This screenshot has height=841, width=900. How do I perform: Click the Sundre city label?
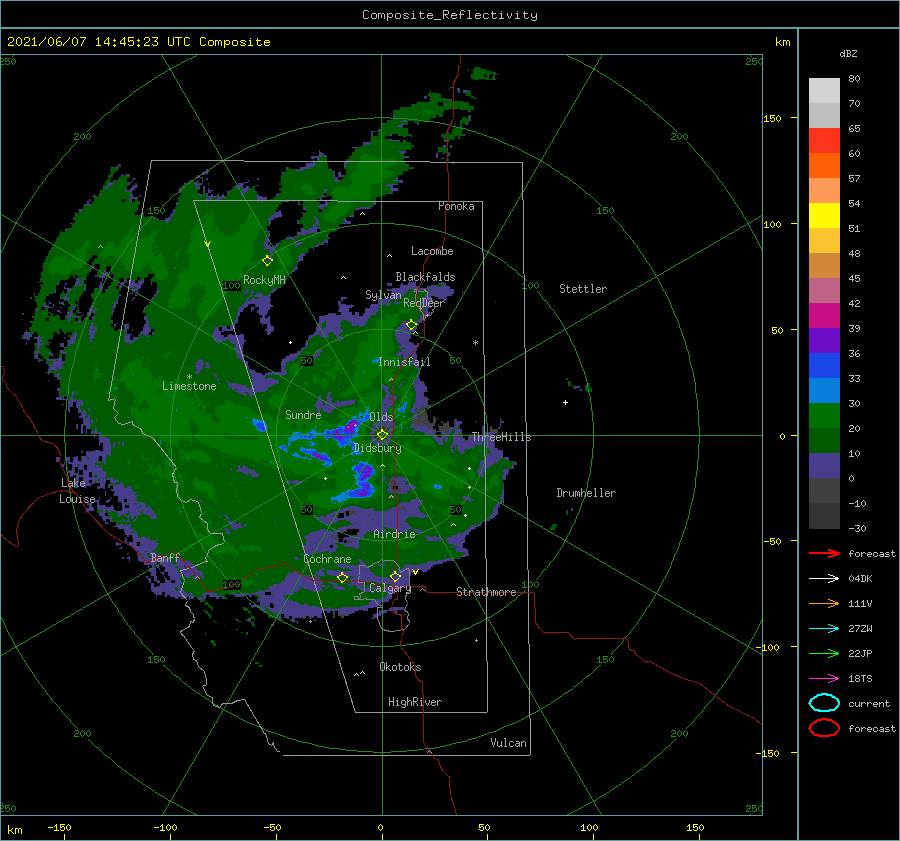(x=303, y=414)
